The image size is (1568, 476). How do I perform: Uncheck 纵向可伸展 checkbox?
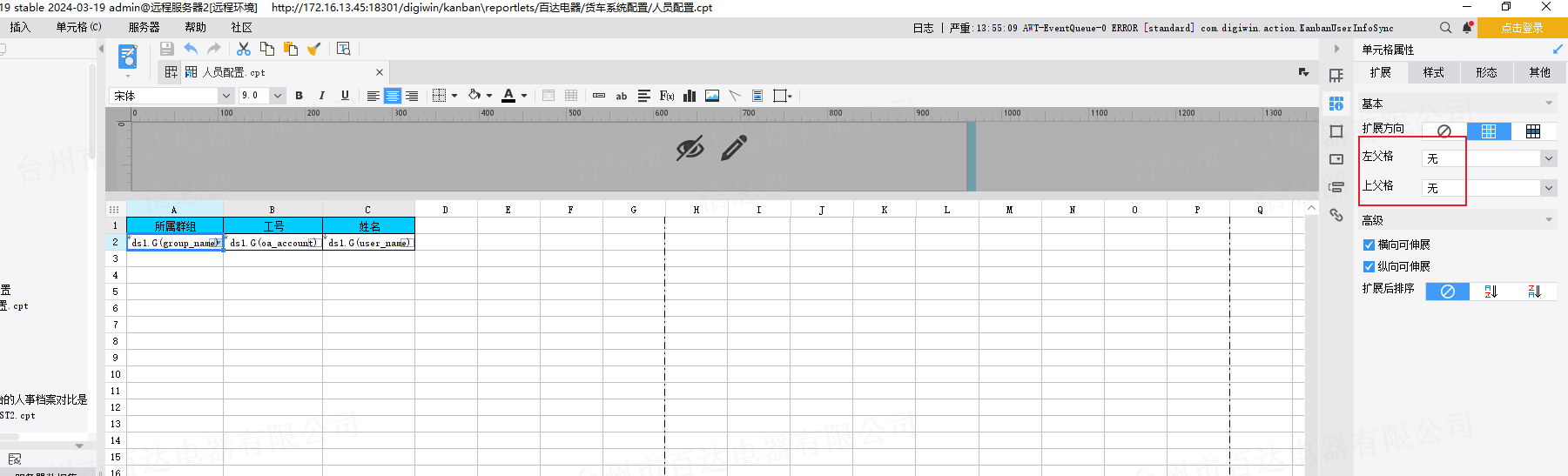(x=1369, y=266)
